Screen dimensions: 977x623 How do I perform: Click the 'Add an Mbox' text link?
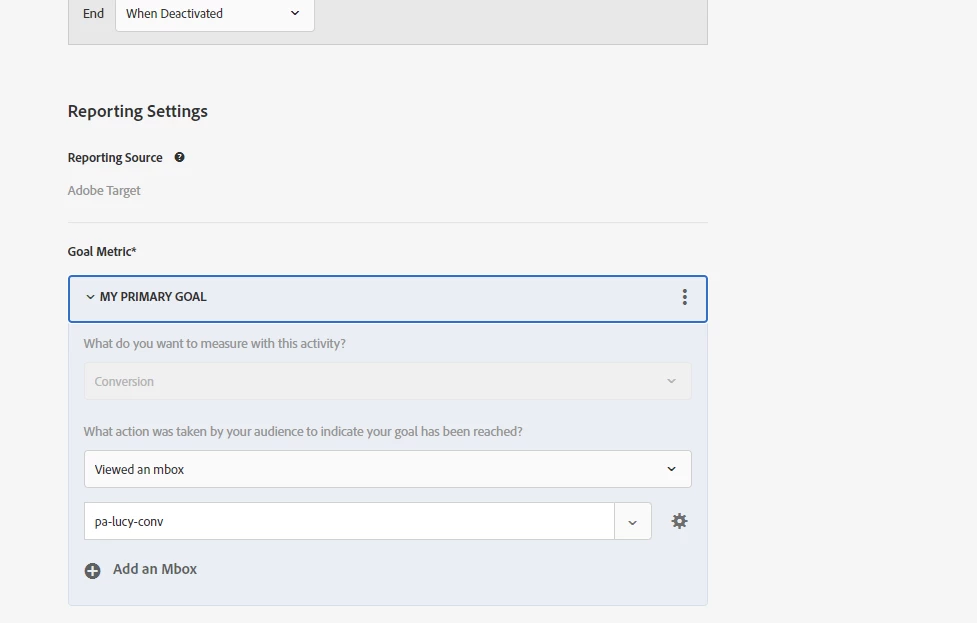tap(155, 569)
